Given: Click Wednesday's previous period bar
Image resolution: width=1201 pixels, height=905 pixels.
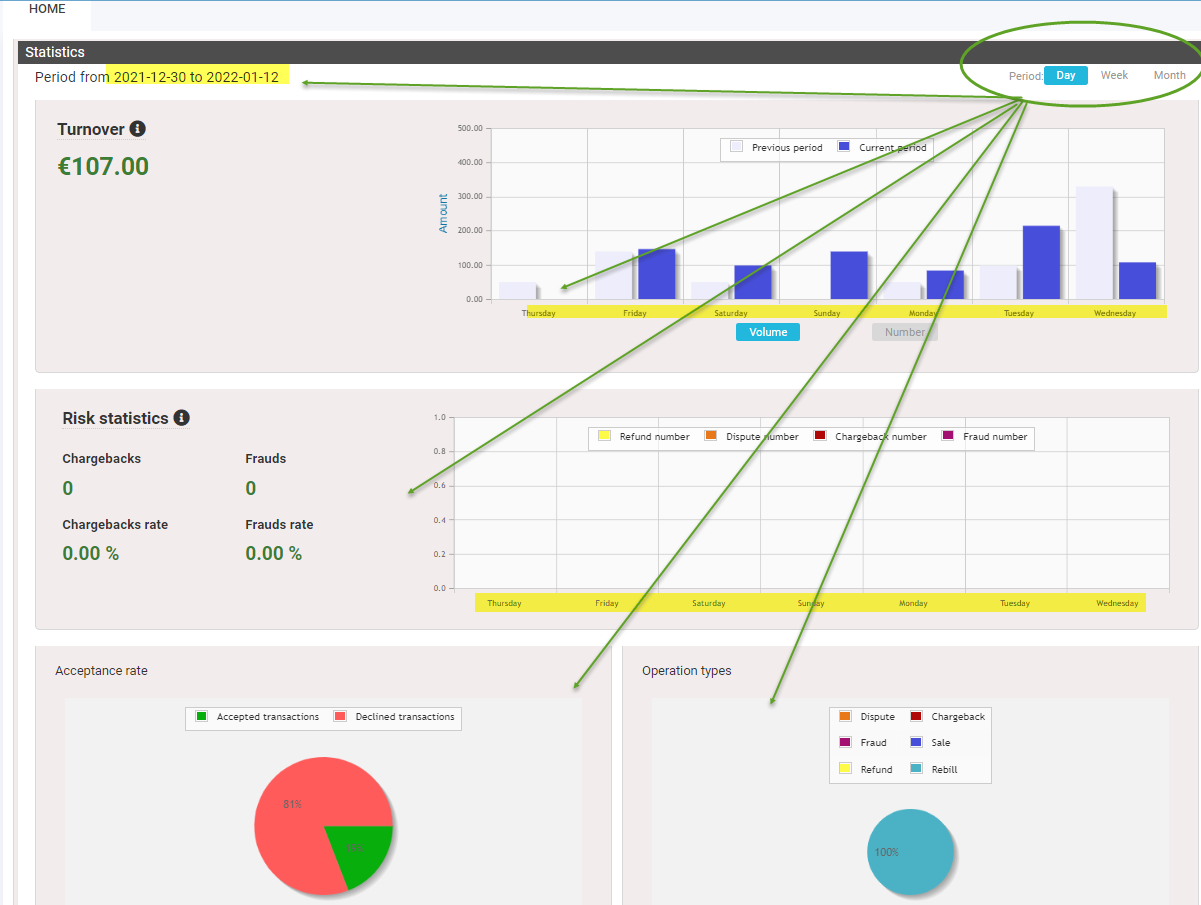Looking at the screenshot, I should click(x=1093, y=243).
